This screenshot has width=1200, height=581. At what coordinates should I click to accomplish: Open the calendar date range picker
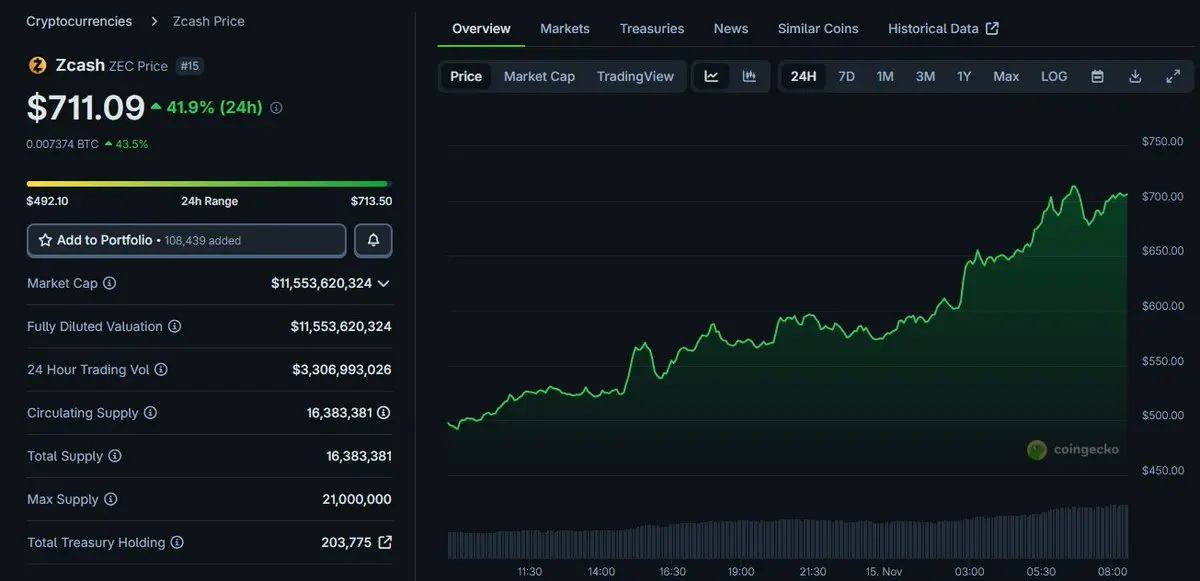1097,76
